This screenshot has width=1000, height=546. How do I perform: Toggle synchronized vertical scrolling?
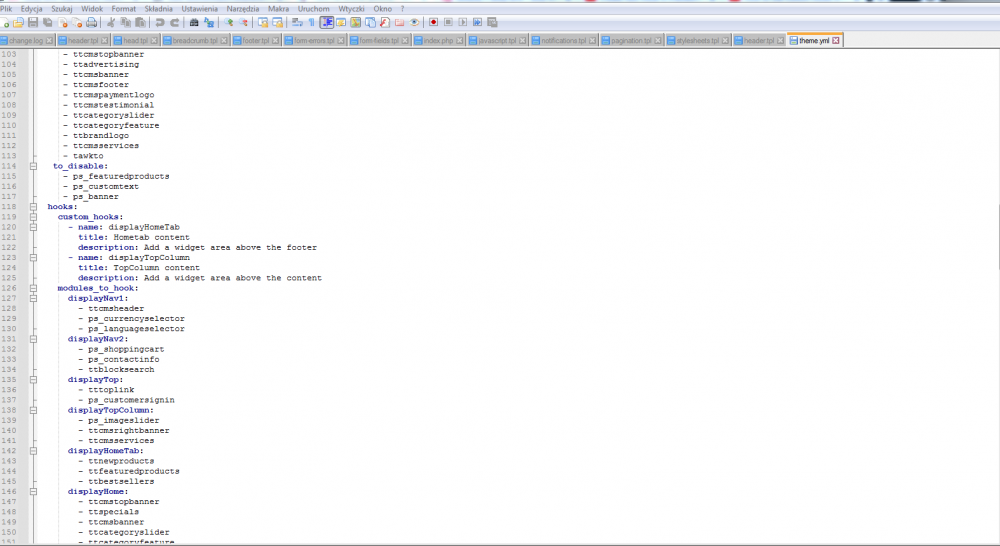[263, 22]
